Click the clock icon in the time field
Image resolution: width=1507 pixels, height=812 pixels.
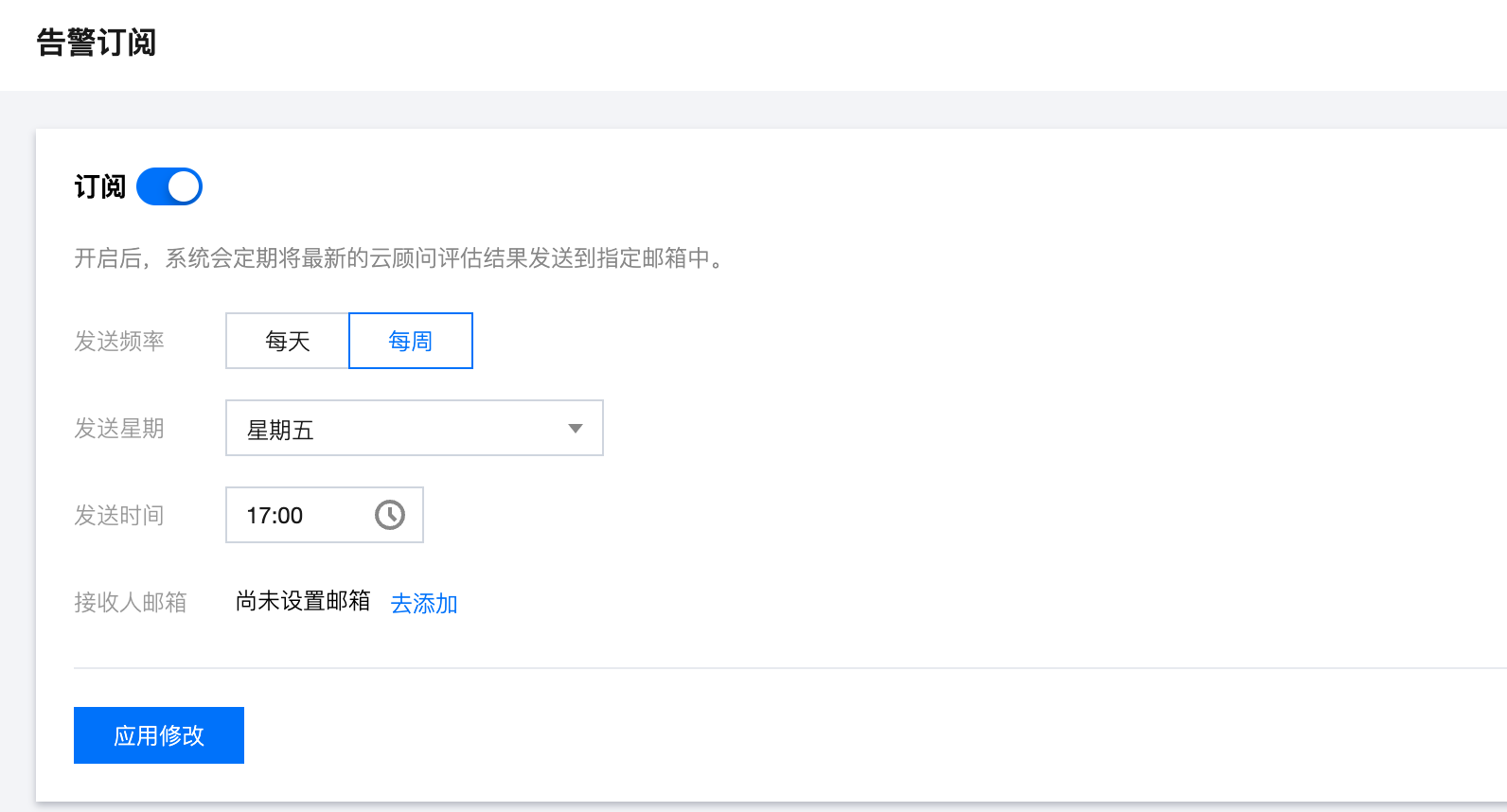(x=390, y=515)
